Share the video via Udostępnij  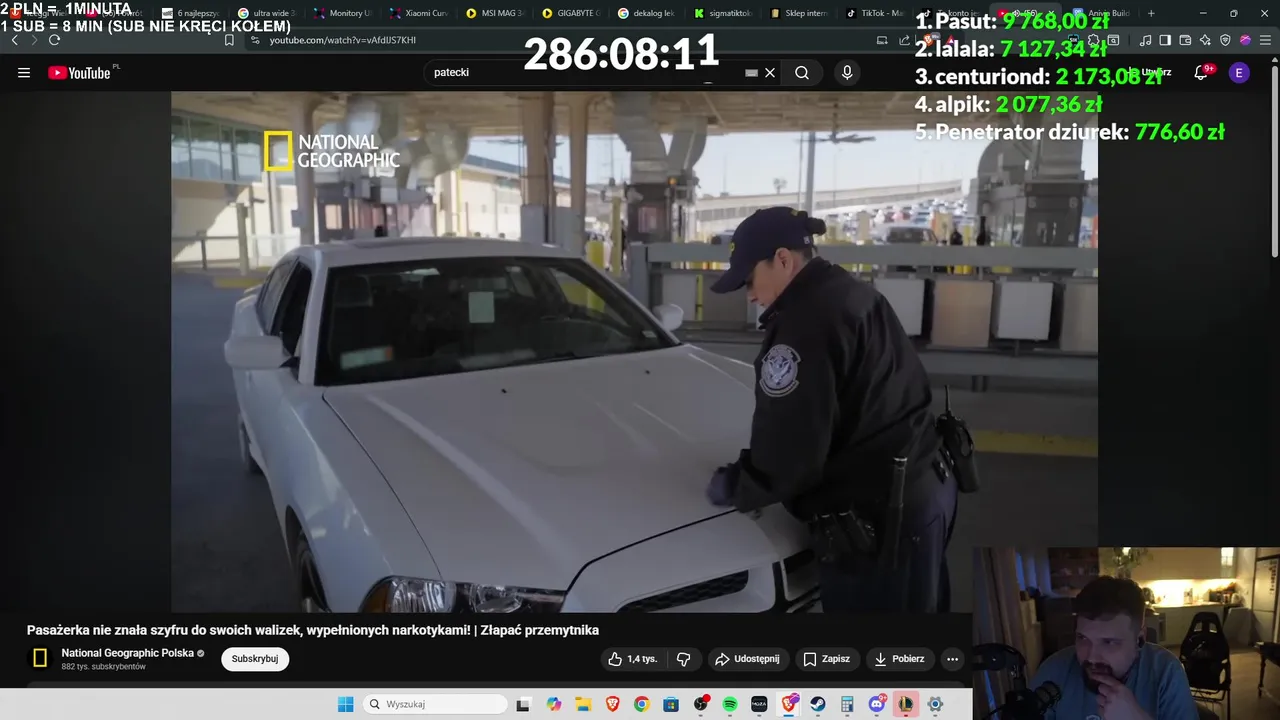click(747, 659)
